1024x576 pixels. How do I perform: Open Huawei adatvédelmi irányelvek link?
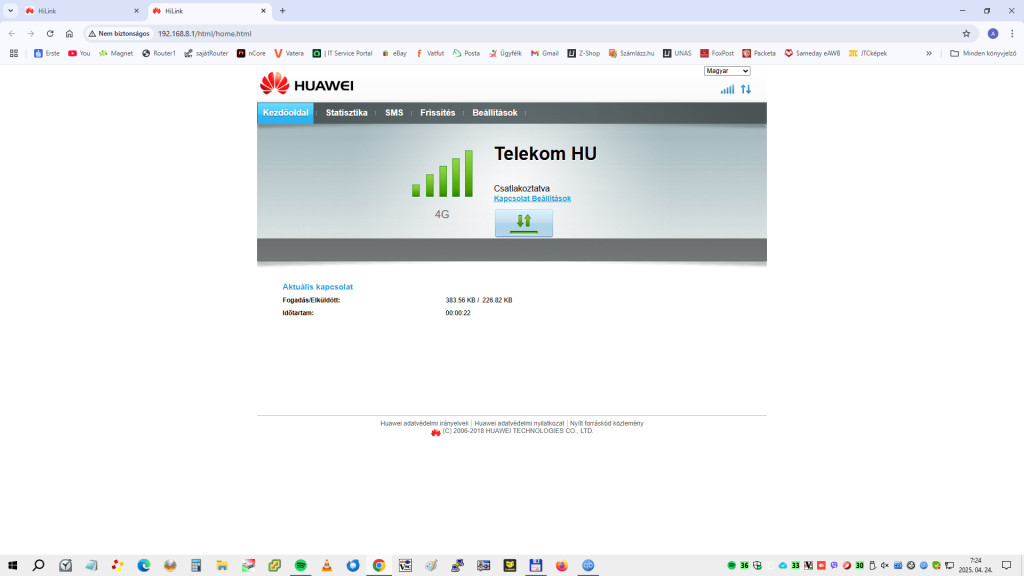coord(424,423)
